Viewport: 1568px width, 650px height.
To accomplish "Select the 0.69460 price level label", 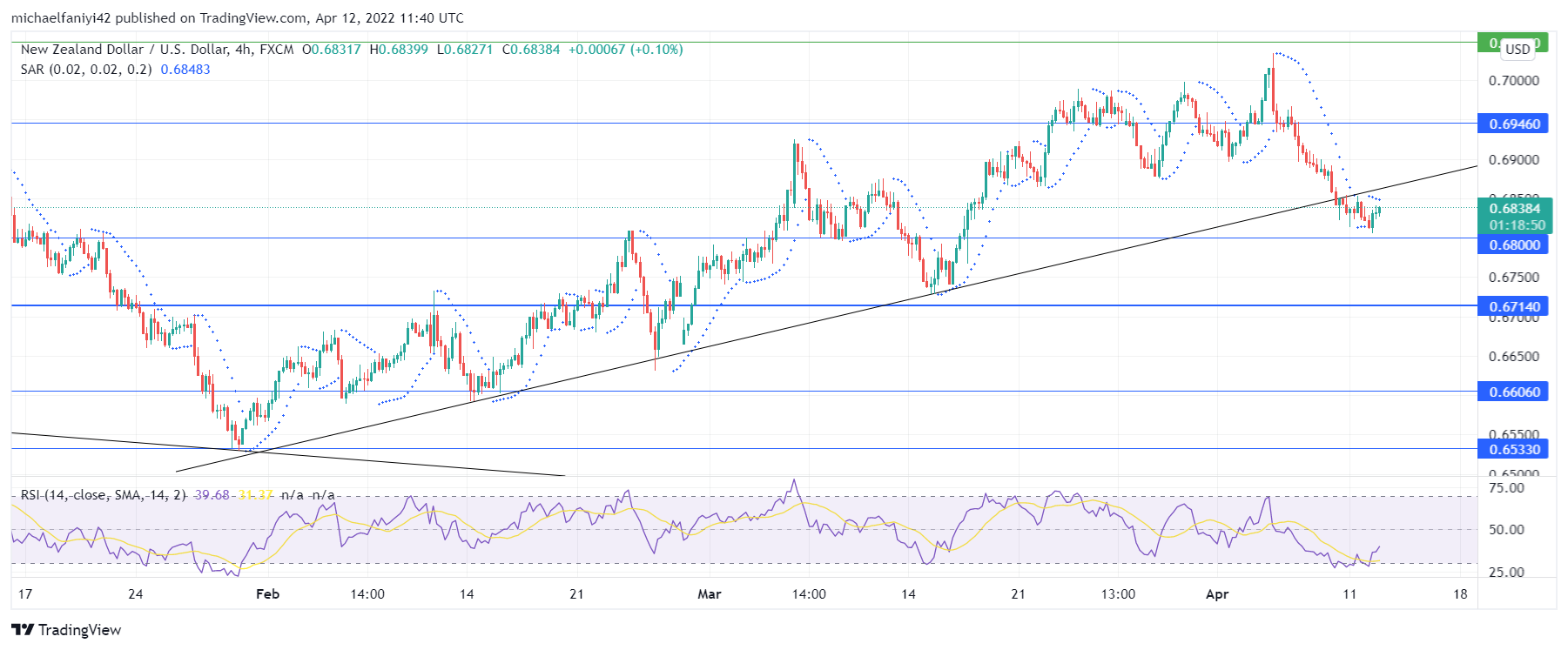I will (x=1514, y=124).
